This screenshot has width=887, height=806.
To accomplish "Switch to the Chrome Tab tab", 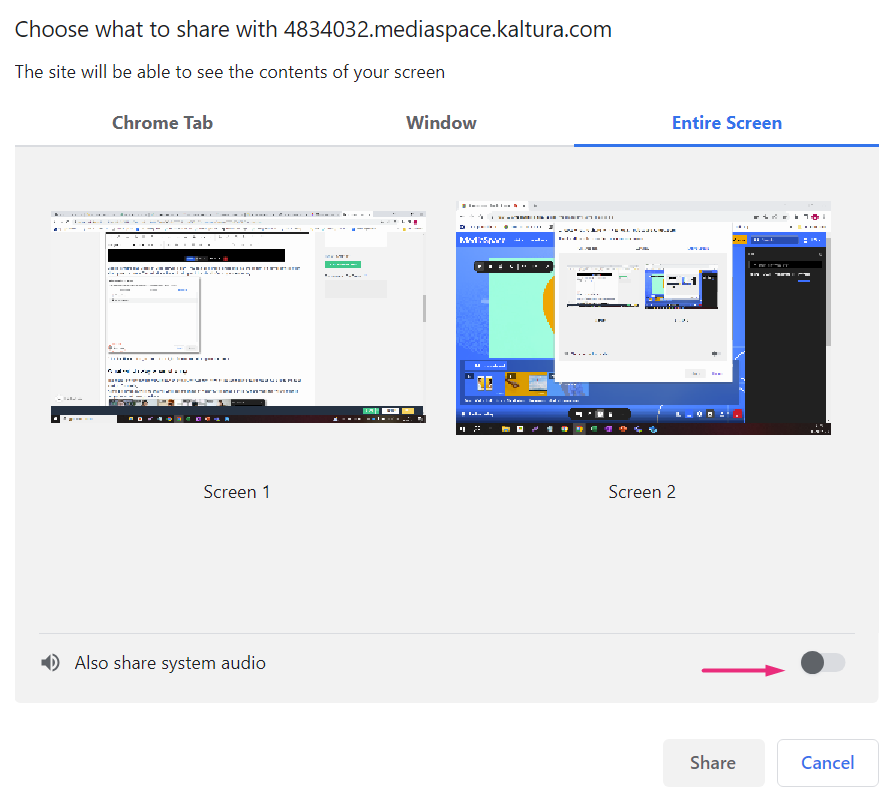I will pos(162,123).
